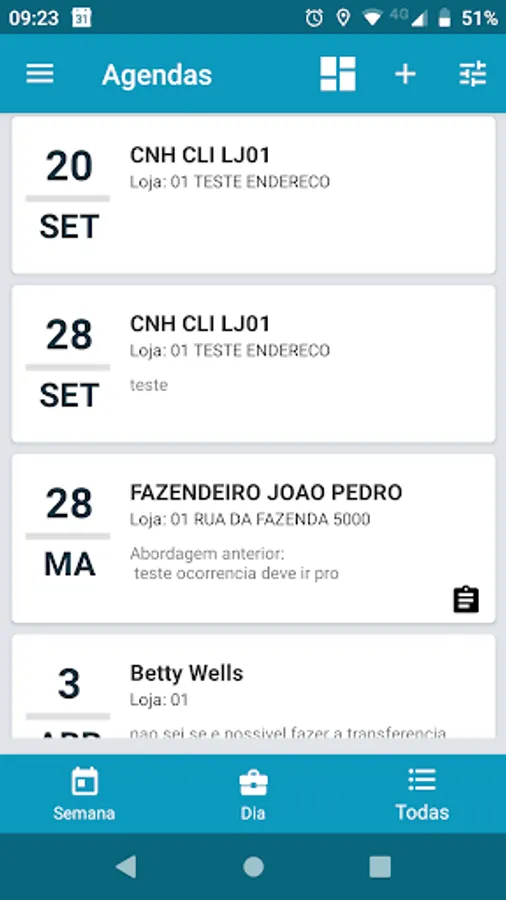Tap Android back navigation button
The width and height of the screenshot is (506, 900).
tap(126, 867)
